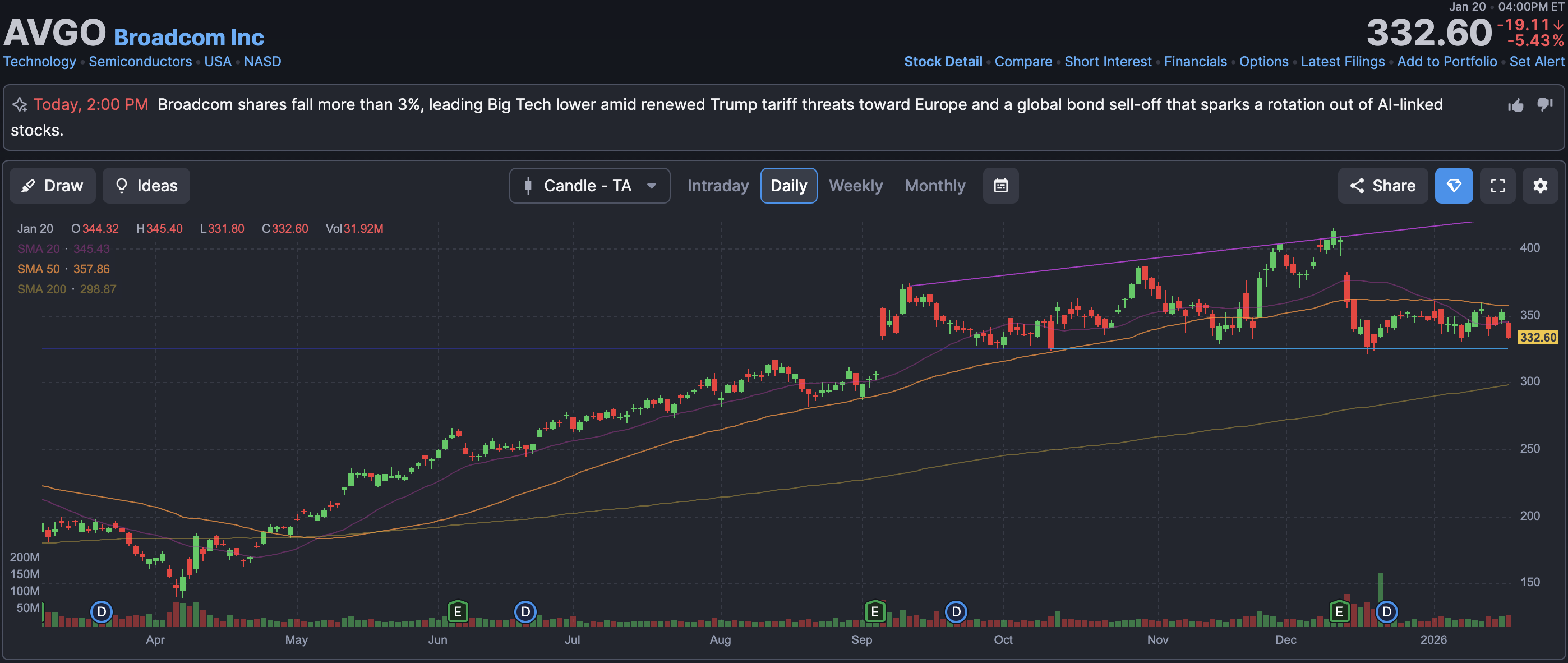The height and width of the screenshot is (663, 1568).
Task: Click the September earnings E marker
Action: pyautogui.click(x=874, y=611)
